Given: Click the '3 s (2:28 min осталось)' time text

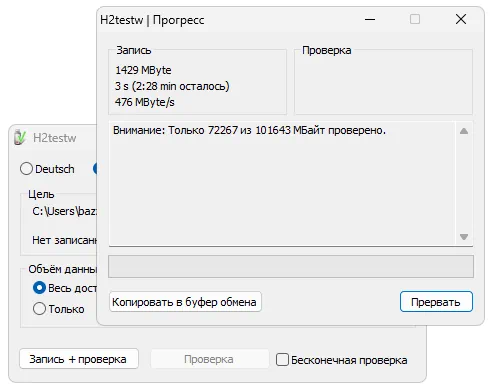Looking at the screenshot, I should pyautogui.click(x=172, y=86).
